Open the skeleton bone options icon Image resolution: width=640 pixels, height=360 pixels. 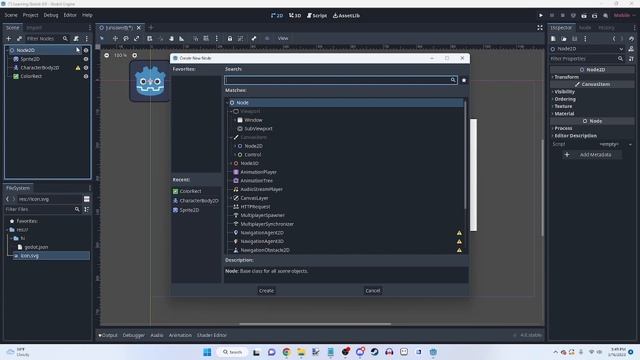[x=254, y=38]
